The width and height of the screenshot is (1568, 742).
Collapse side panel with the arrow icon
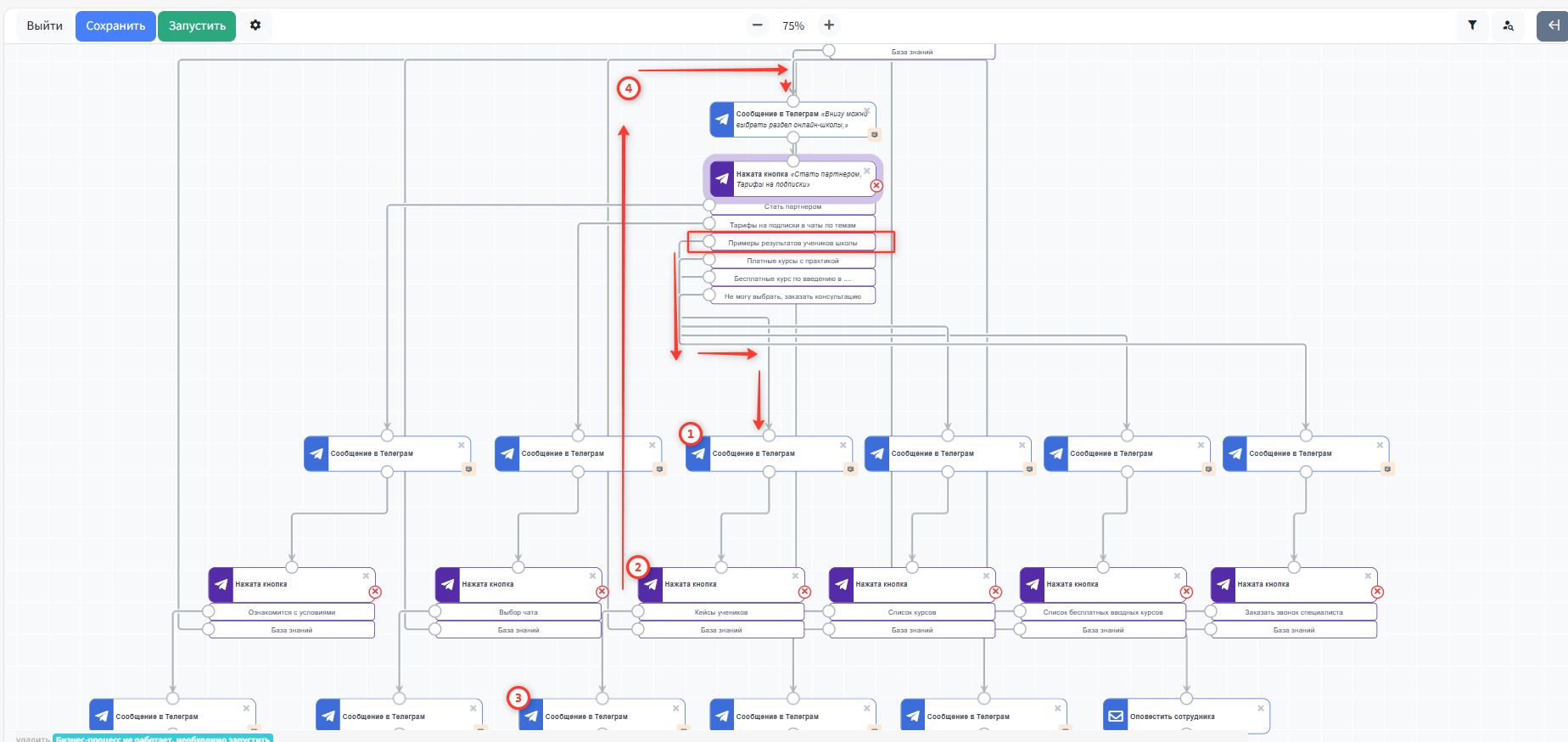click(1554, 25)
